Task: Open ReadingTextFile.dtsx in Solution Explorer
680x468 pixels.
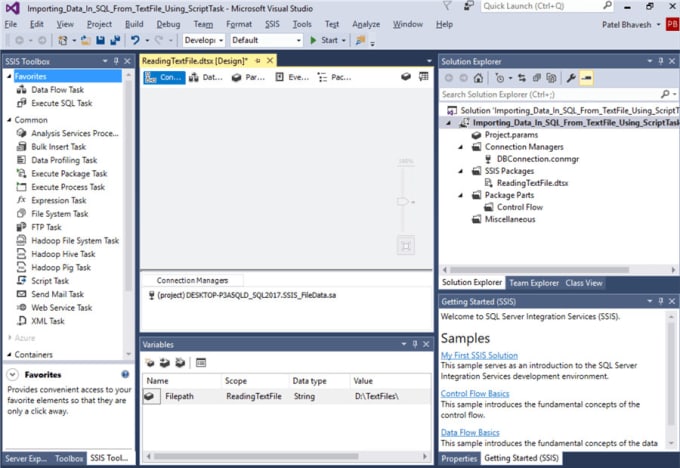Action: tap(532, 183)
